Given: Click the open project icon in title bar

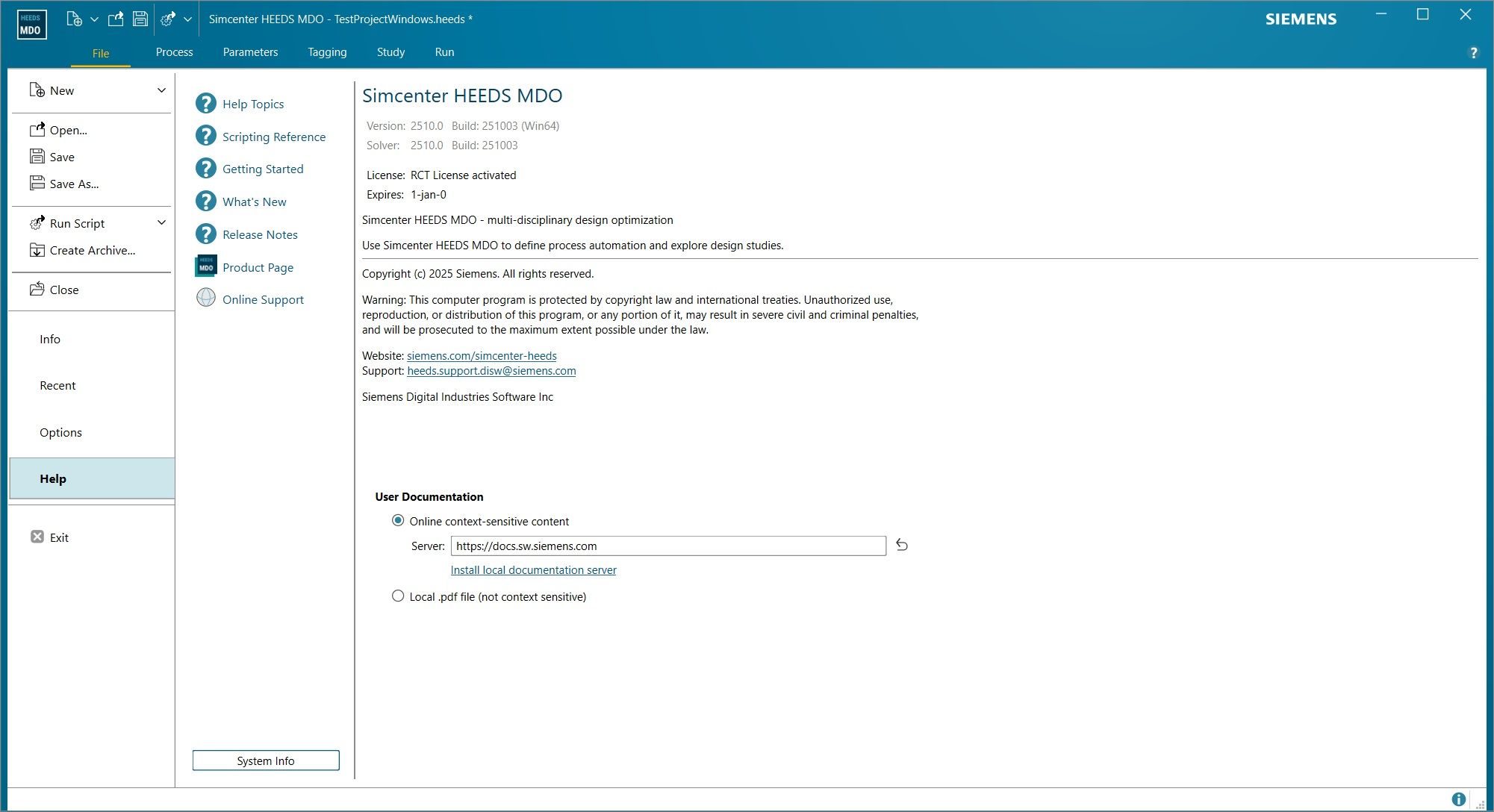Looking at the screenshot, I should (116, 19).
